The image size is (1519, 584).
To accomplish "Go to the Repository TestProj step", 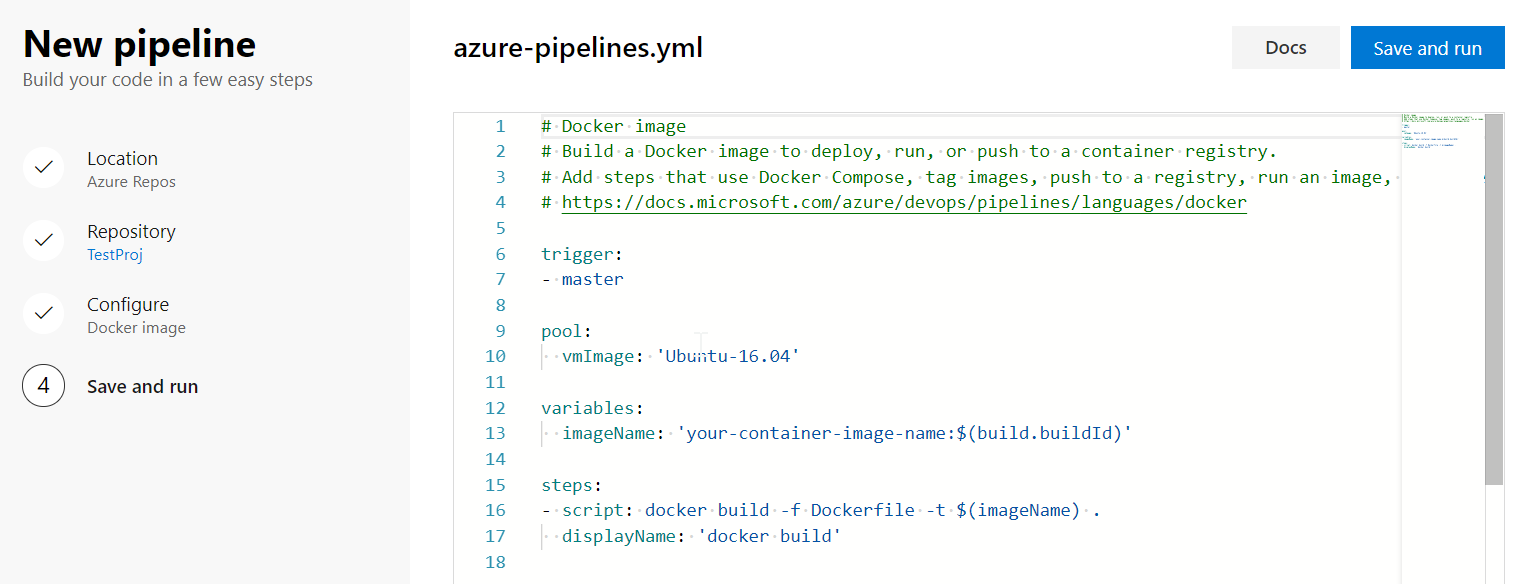I will pyautogui.click(x=131, y=242).
